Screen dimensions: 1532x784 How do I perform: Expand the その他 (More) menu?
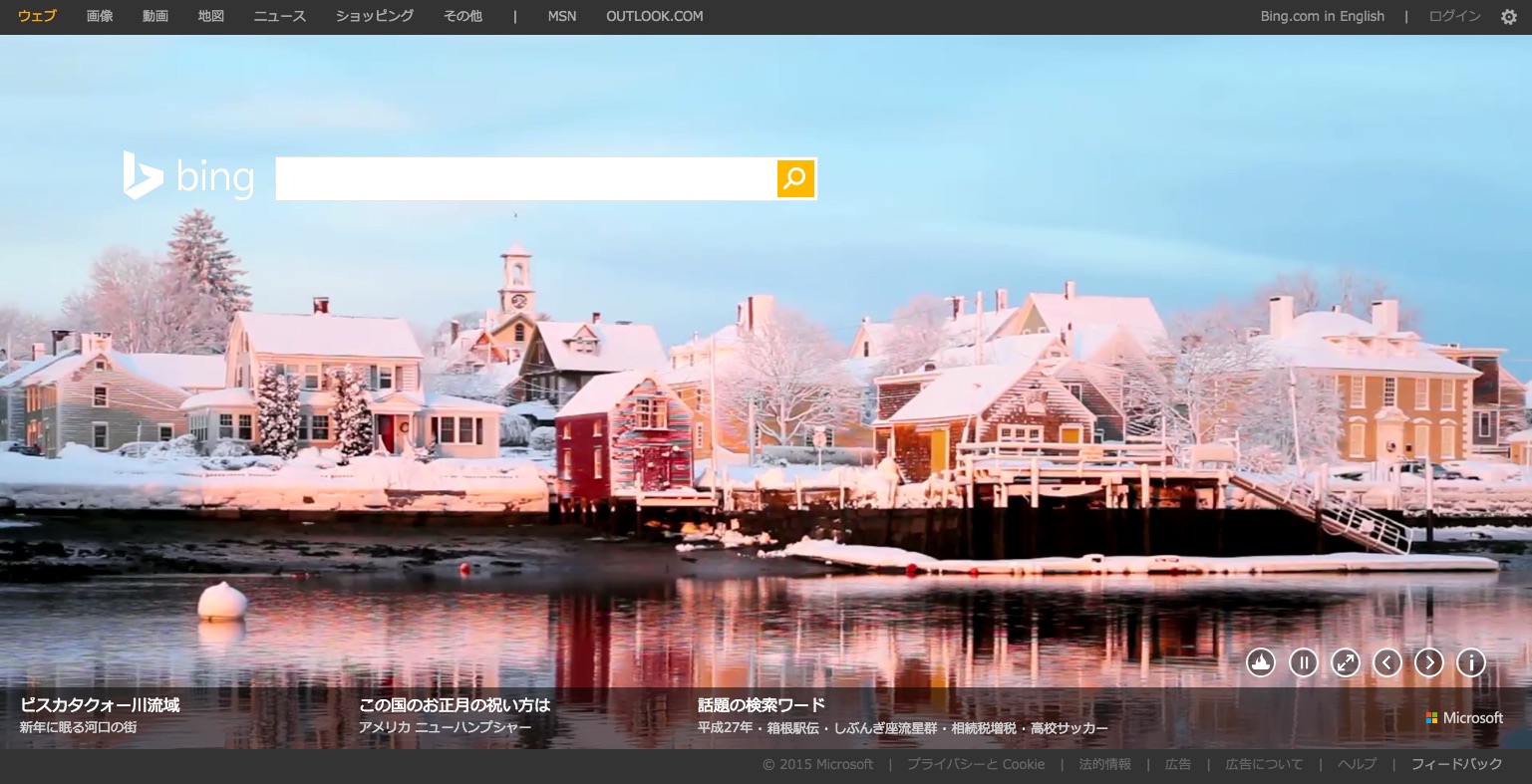(462, 16)
